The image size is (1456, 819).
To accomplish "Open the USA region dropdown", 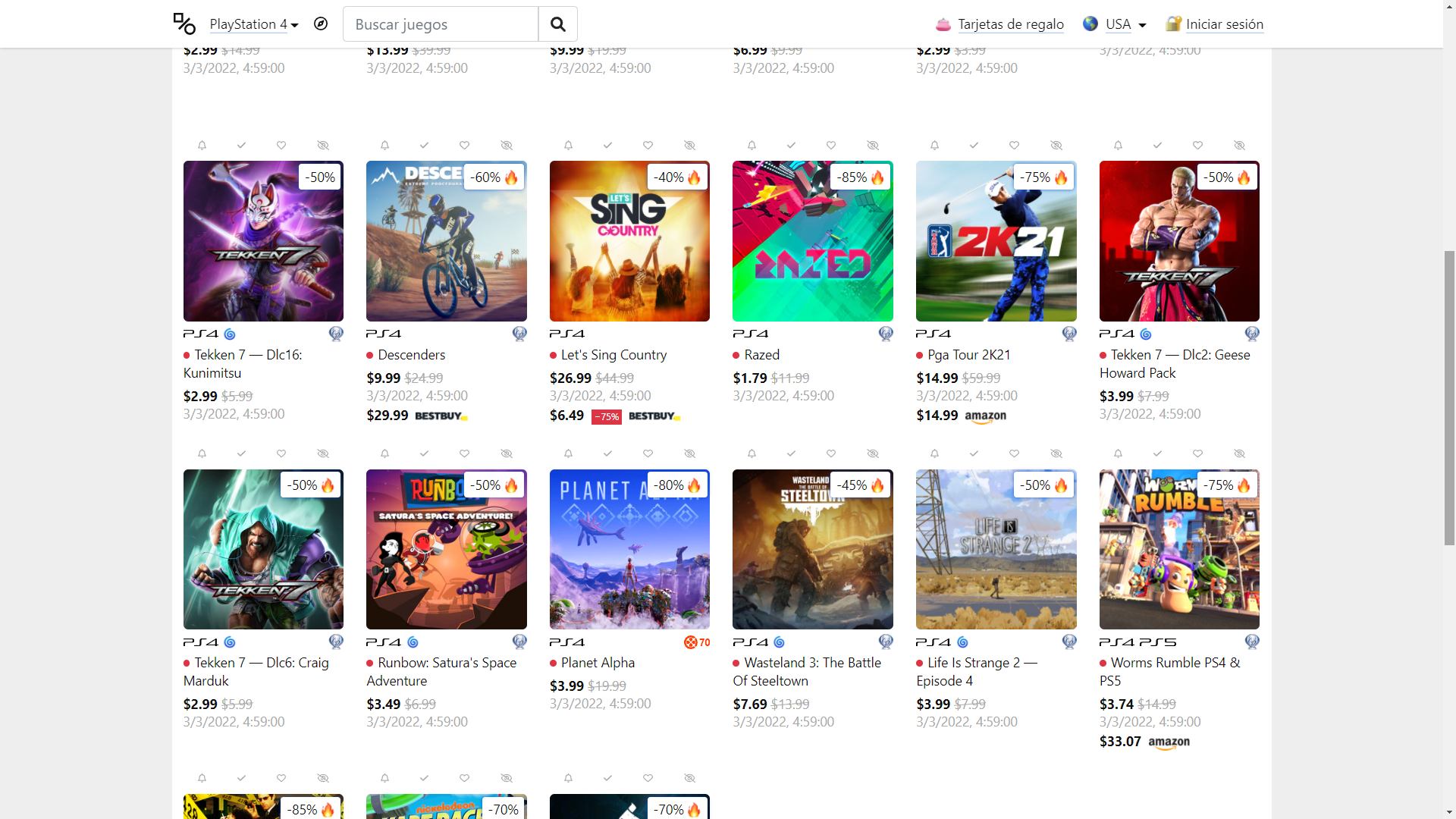I will (x=1125, y=24).
